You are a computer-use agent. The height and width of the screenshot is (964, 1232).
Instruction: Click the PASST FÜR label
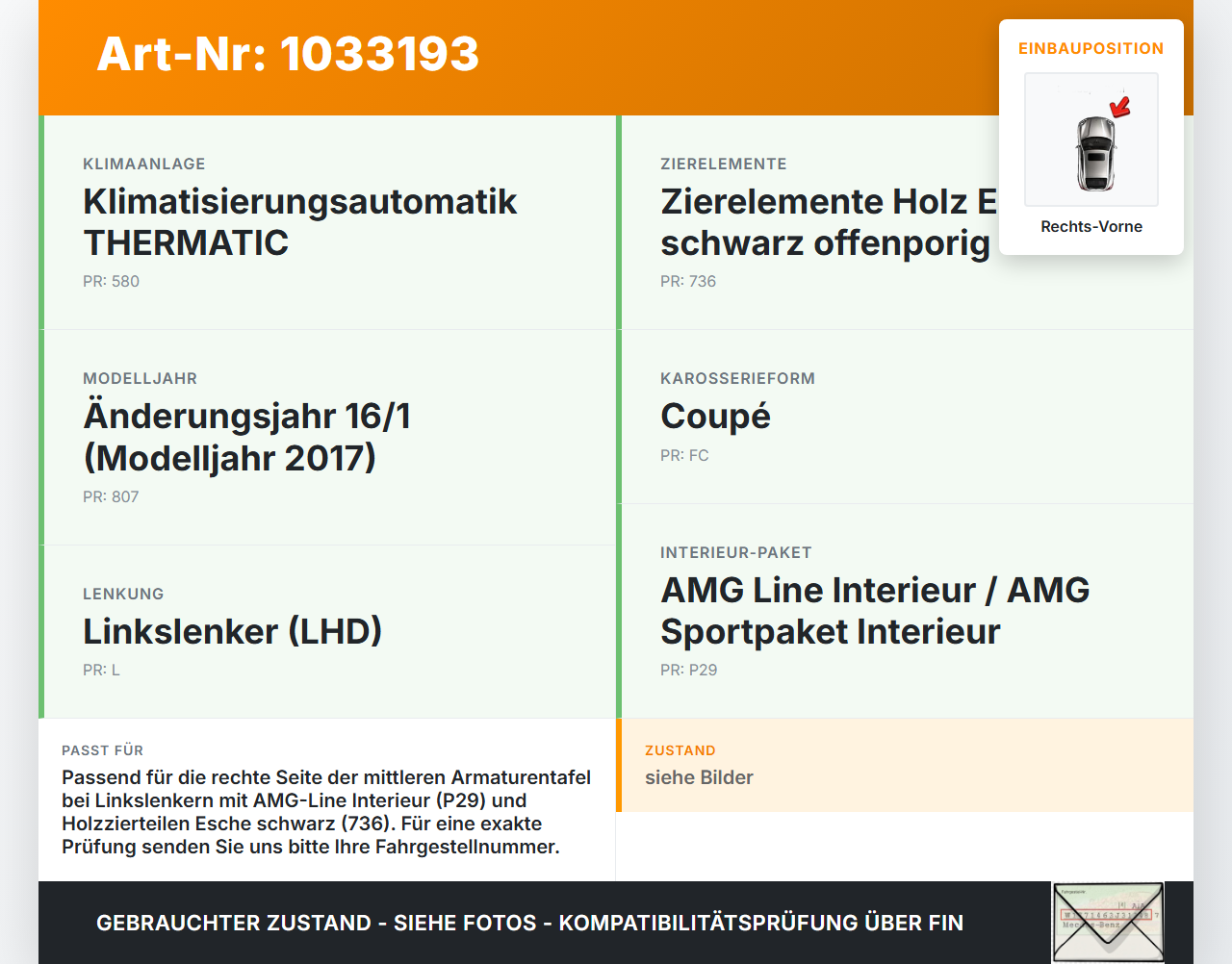(102, 751)
